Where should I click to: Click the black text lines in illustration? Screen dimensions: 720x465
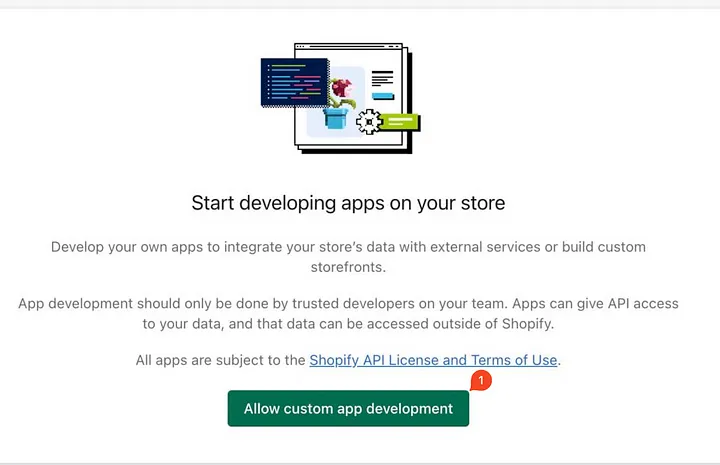[x=383, y=78]
